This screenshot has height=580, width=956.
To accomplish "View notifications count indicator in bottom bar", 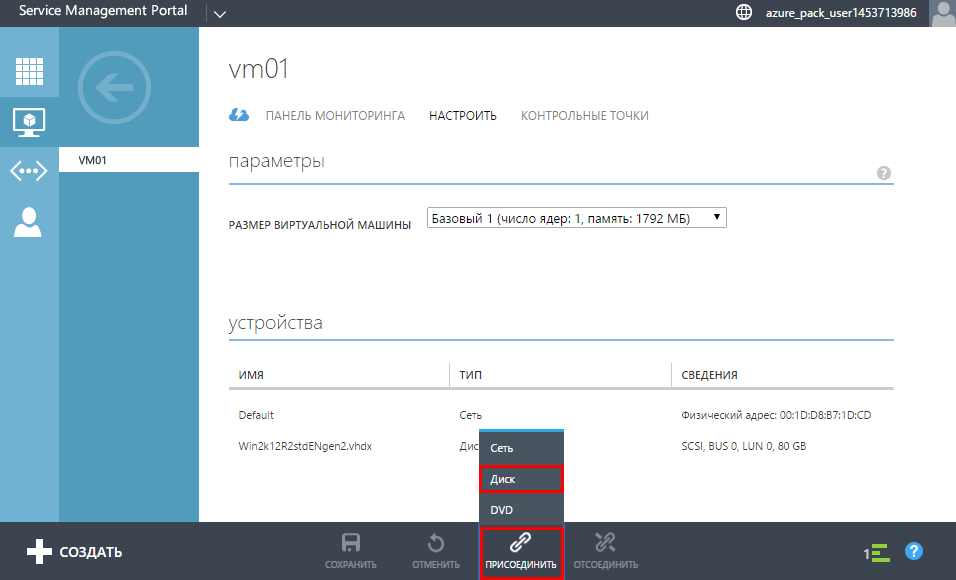I will point(876,552).
